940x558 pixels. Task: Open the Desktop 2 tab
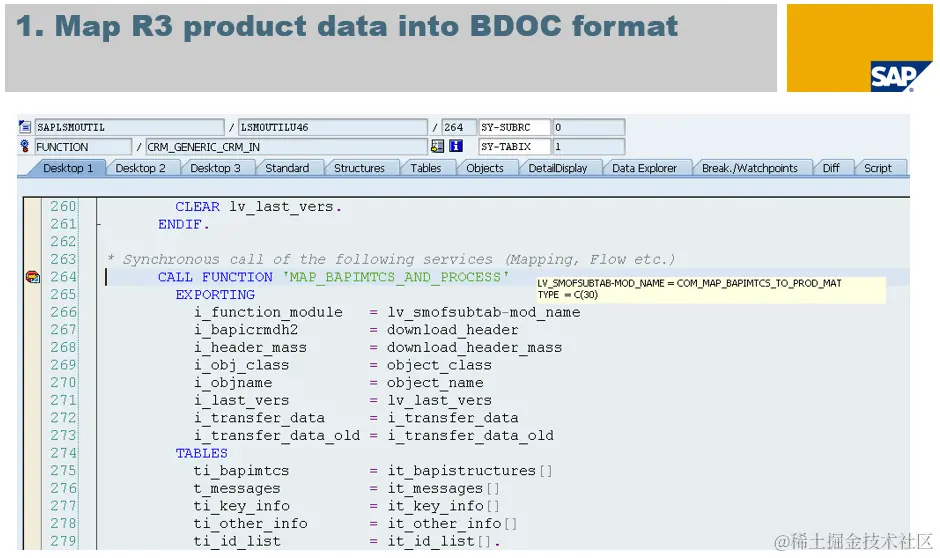(x=140, y=168)
